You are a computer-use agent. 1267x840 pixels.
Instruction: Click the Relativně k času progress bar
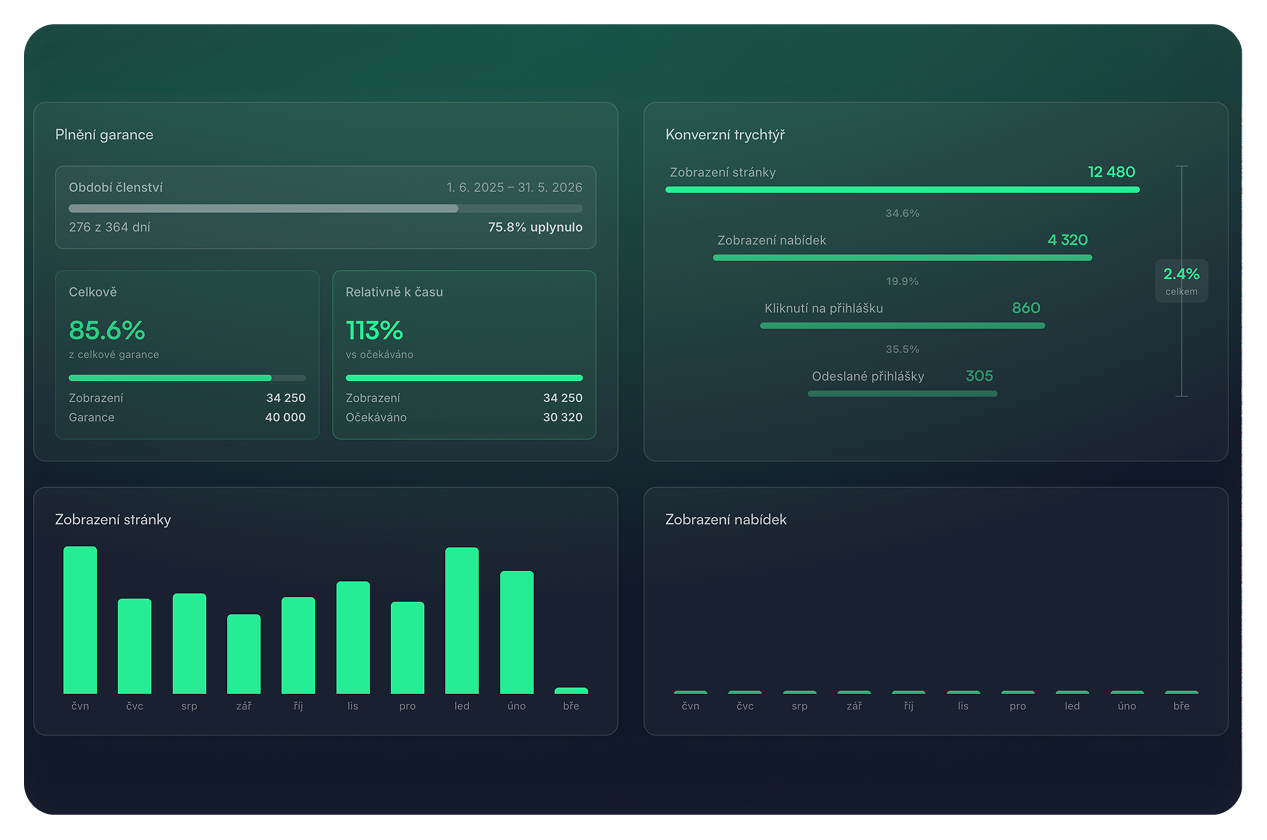tap(464, 378)
